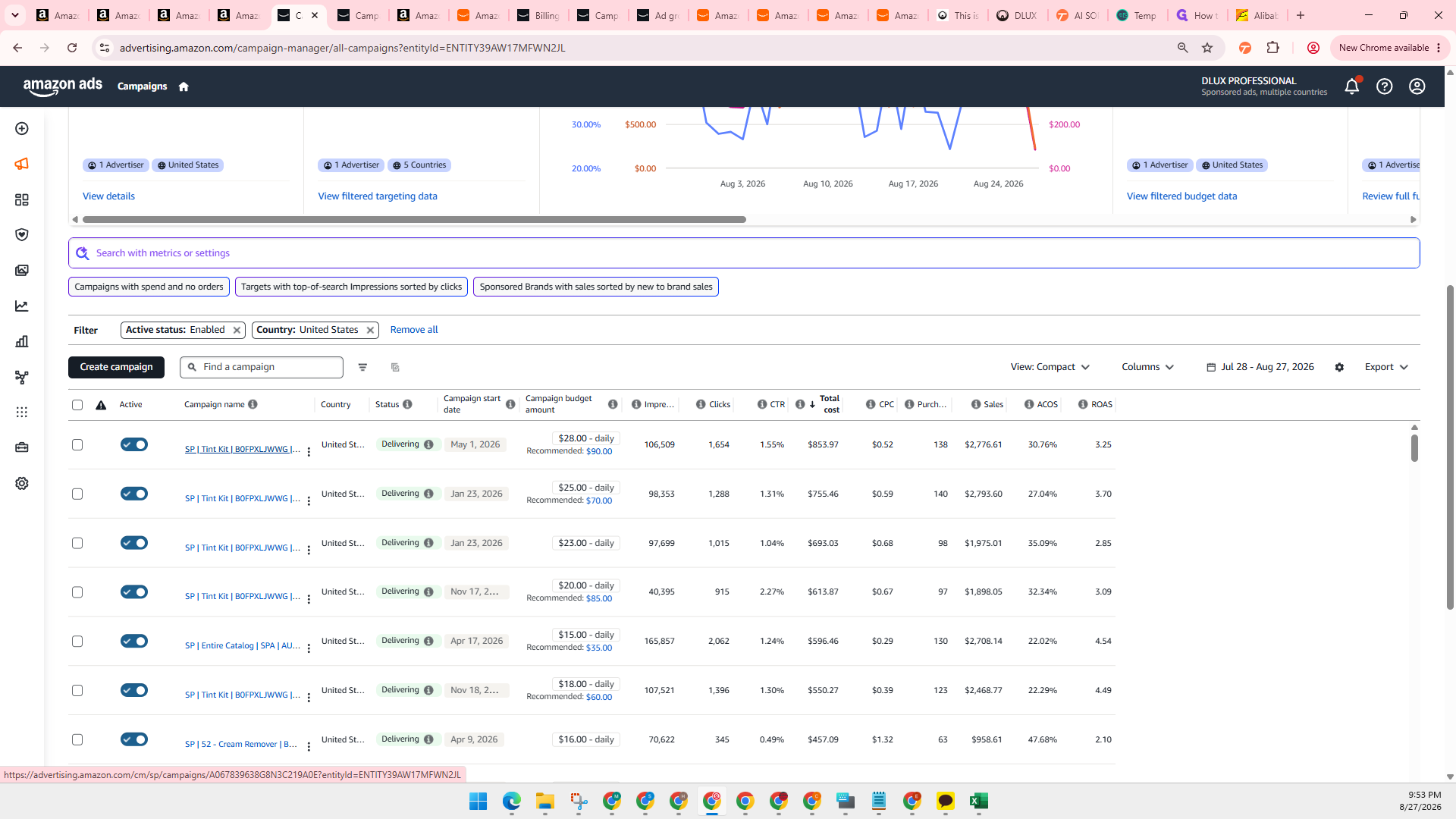Select checkbox for Cream Remover campaign

(77, 739)
